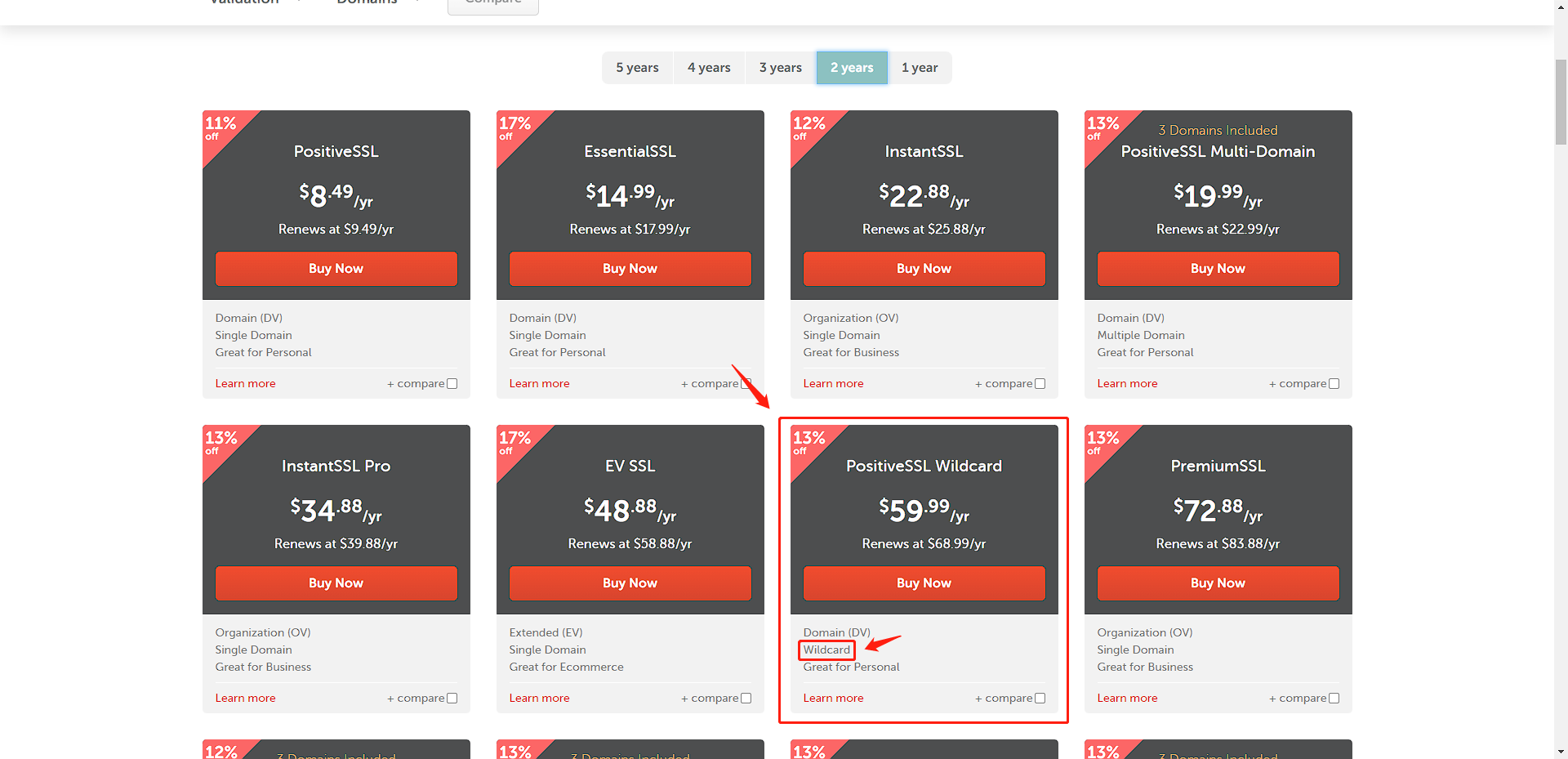Check the EV SSL compare box
The width and height of the screenshot is (1568, 759).
746,699
